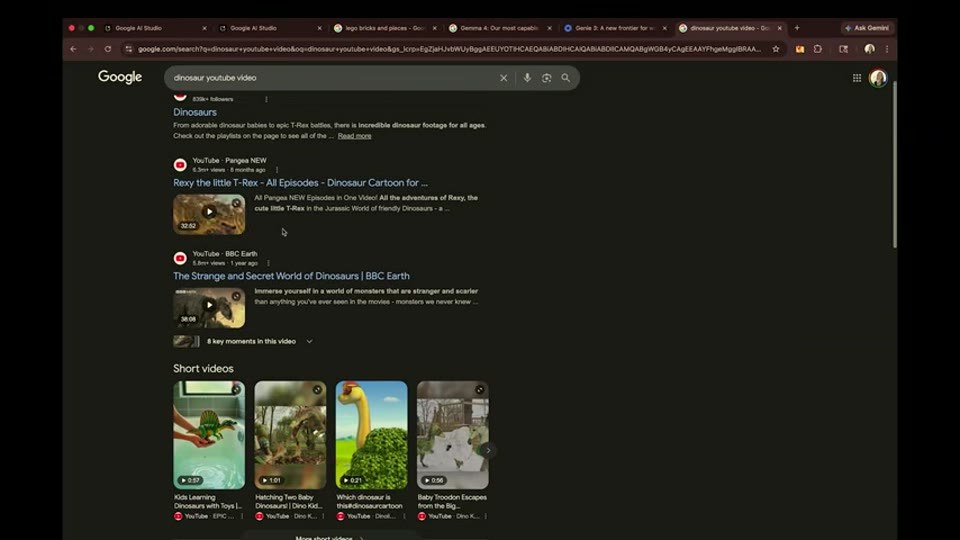Open options for the Which dinosaur is this short

(x=405, y=516)
